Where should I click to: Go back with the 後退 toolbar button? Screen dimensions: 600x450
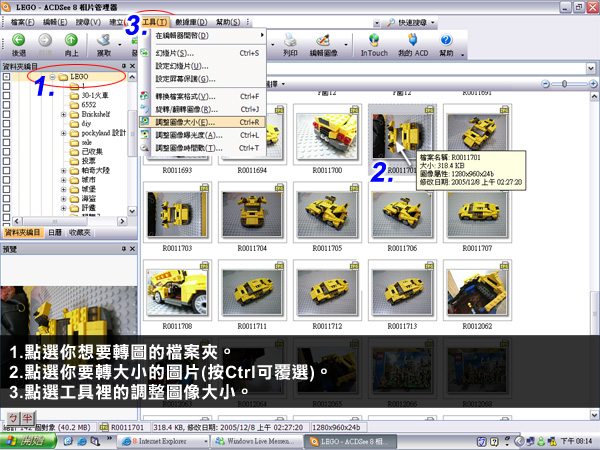[x=18, y=45]
